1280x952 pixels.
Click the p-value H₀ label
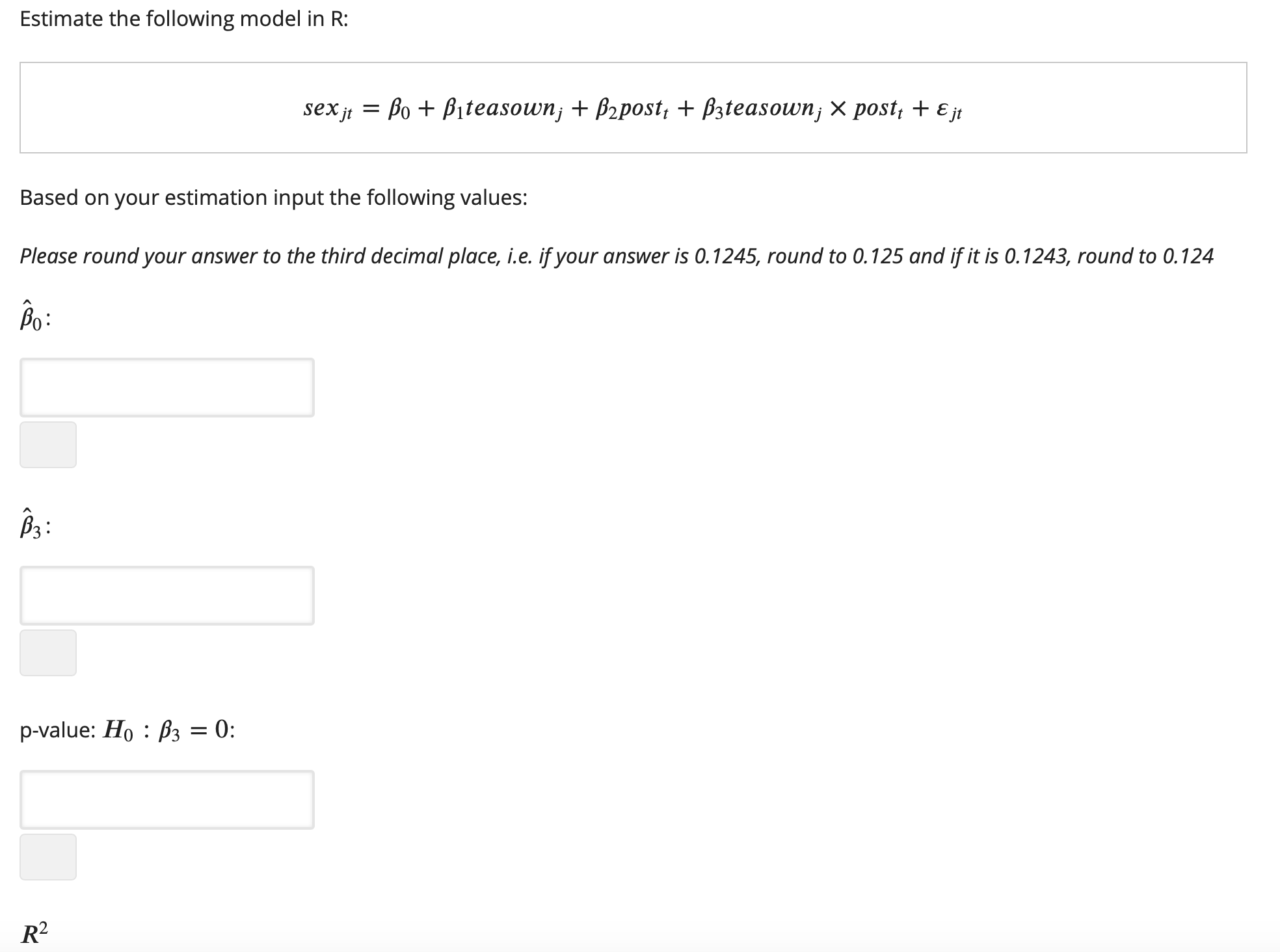126,730
